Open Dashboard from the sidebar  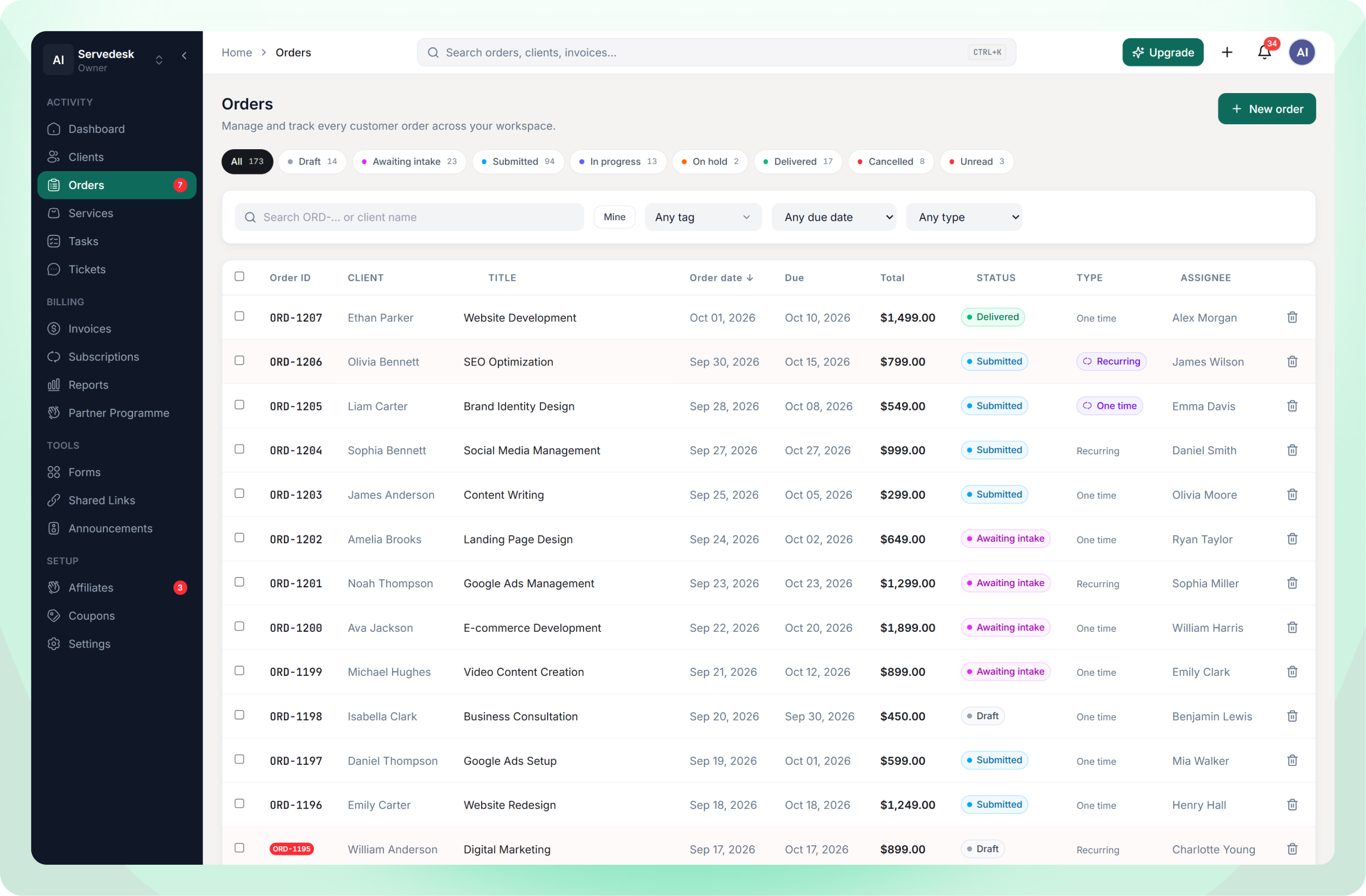pyautogui.click(x=117, y=129)
